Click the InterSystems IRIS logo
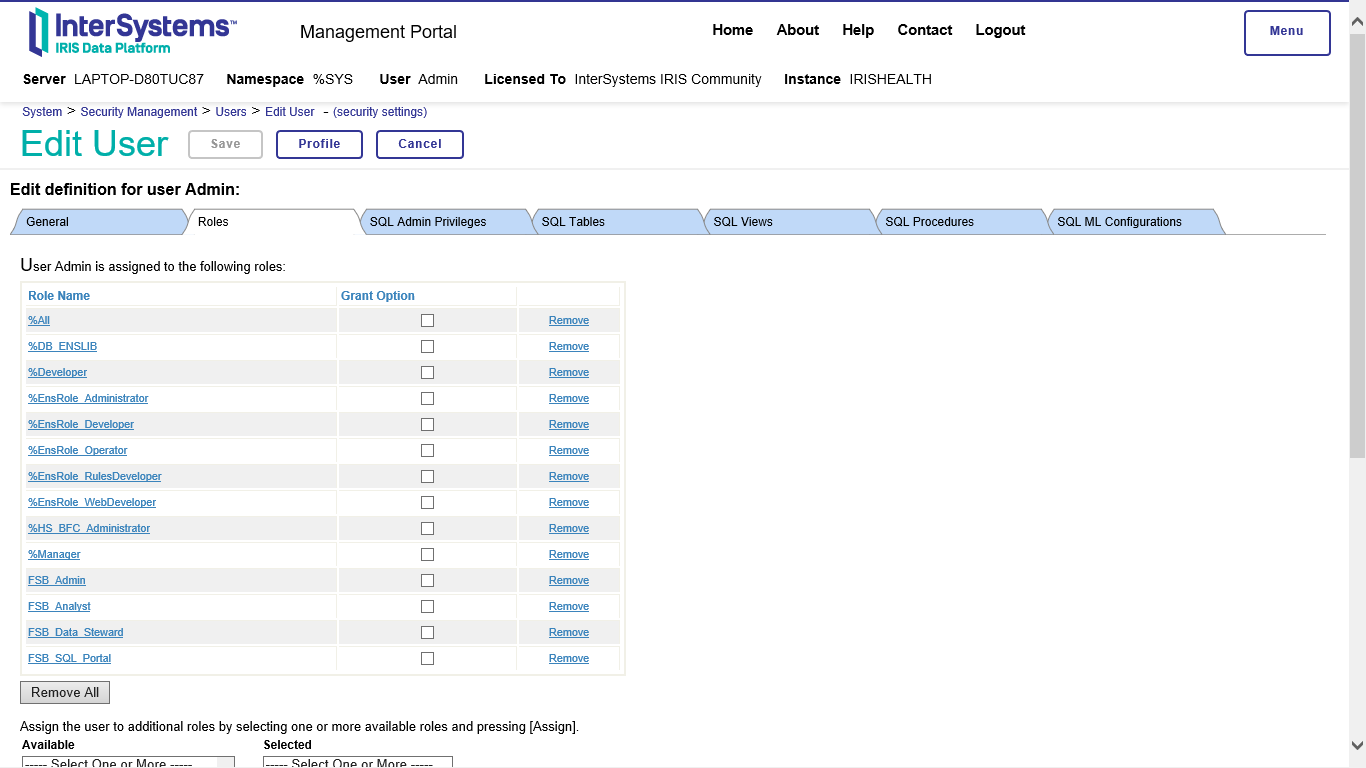The height and width of the screenshot is (768, 1366). [133, 32]
